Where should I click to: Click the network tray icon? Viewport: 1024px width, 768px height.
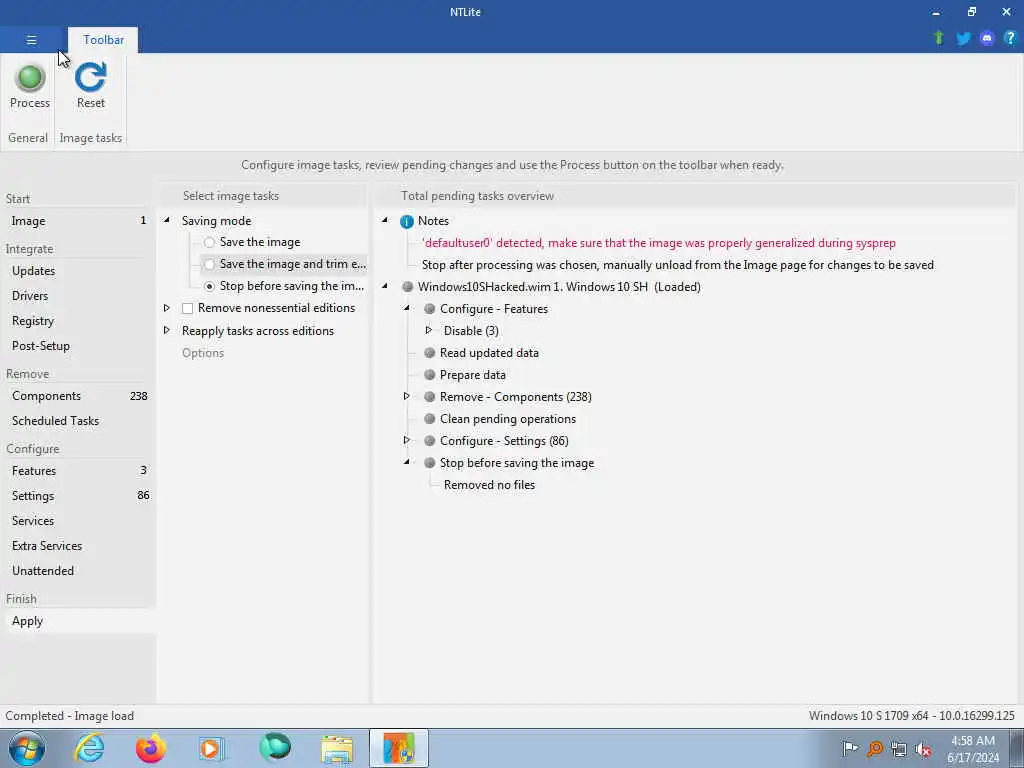click(x=899, y=749)
